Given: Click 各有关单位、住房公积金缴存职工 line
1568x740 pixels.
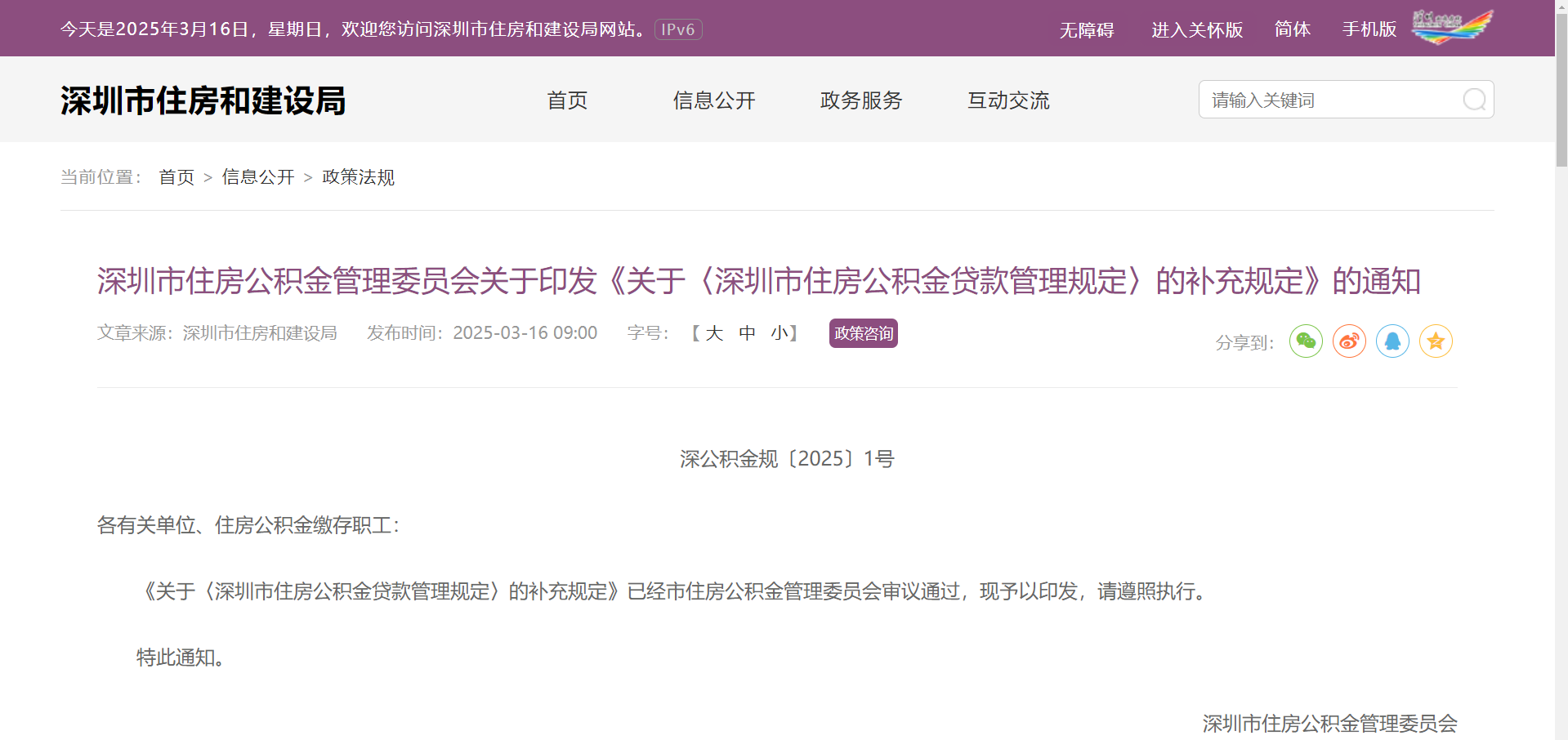Looking at the screenshot, I should click(248, 525).
